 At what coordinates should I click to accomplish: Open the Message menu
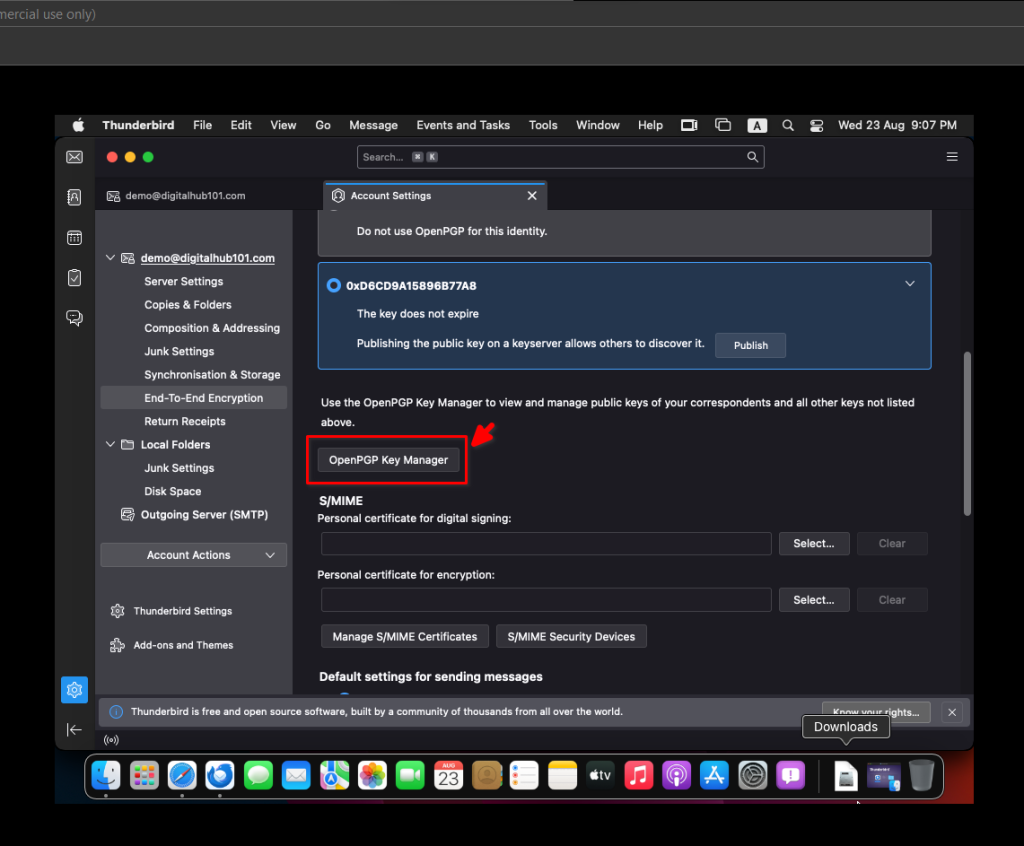tap(374, 125)
